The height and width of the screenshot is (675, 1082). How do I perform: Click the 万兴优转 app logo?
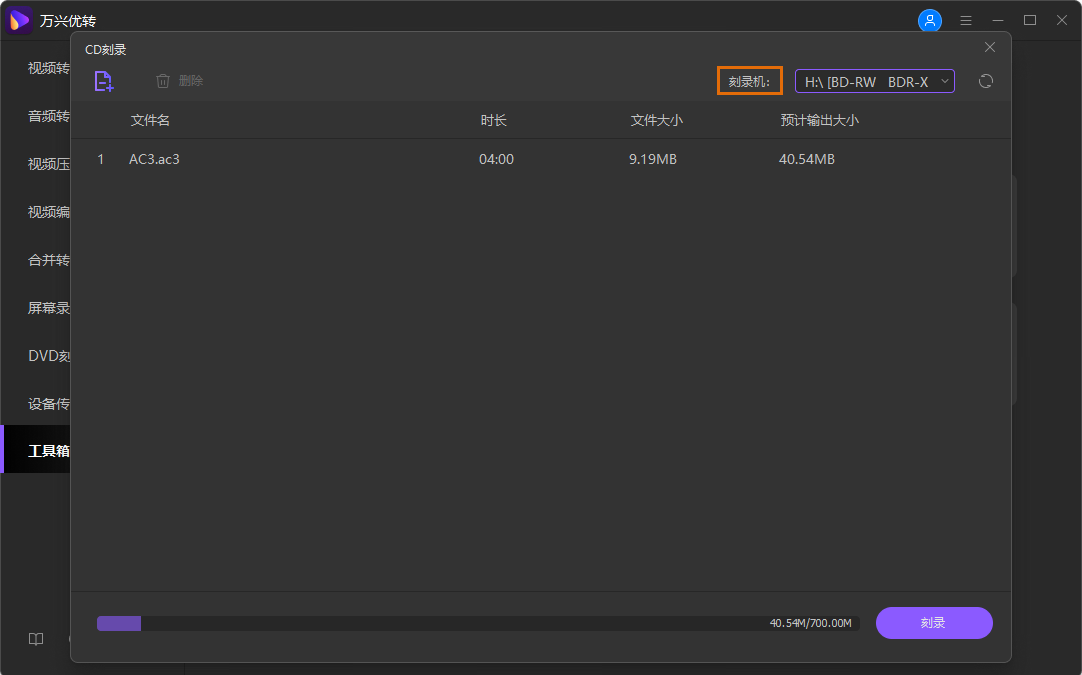click(x=19, y=20)
